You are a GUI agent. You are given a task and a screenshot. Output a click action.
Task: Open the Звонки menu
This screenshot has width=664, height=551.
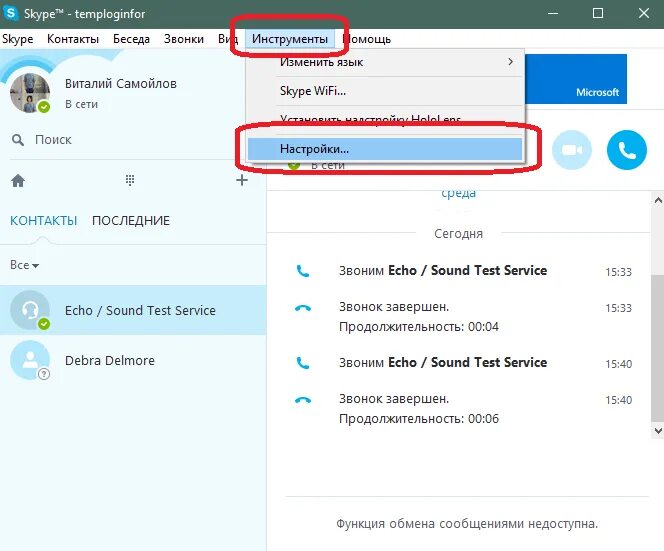(x=184, y=39)
